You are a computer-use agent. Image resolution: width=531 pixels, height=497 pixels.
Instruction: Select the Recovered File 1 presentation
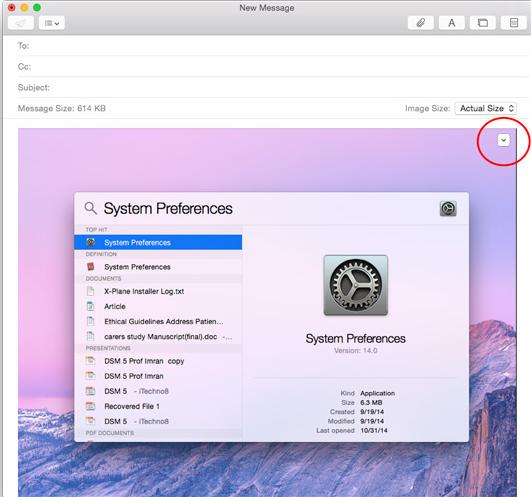(158, 406)
